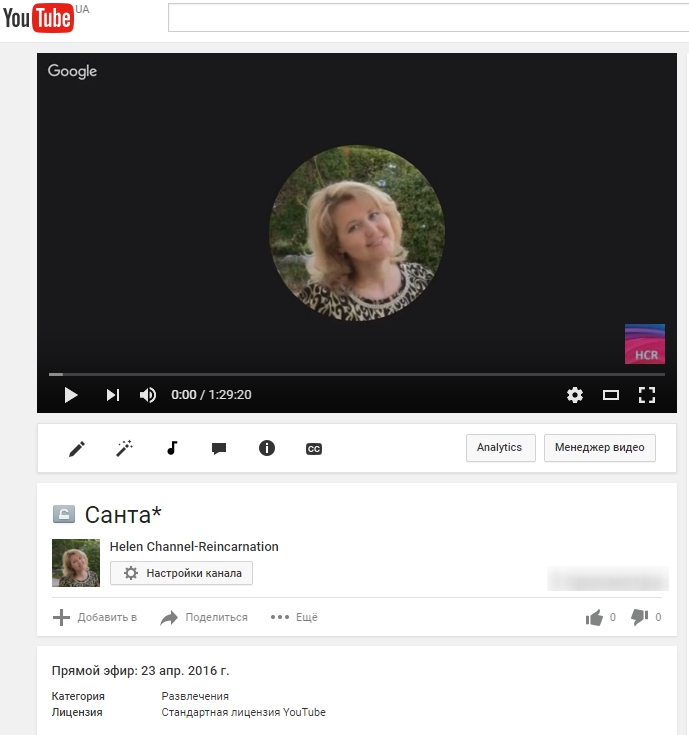The height and width of the screenshot is (735, 689).
Task: Open Настройки канала channel settings
Action: [x=181, y=573]
